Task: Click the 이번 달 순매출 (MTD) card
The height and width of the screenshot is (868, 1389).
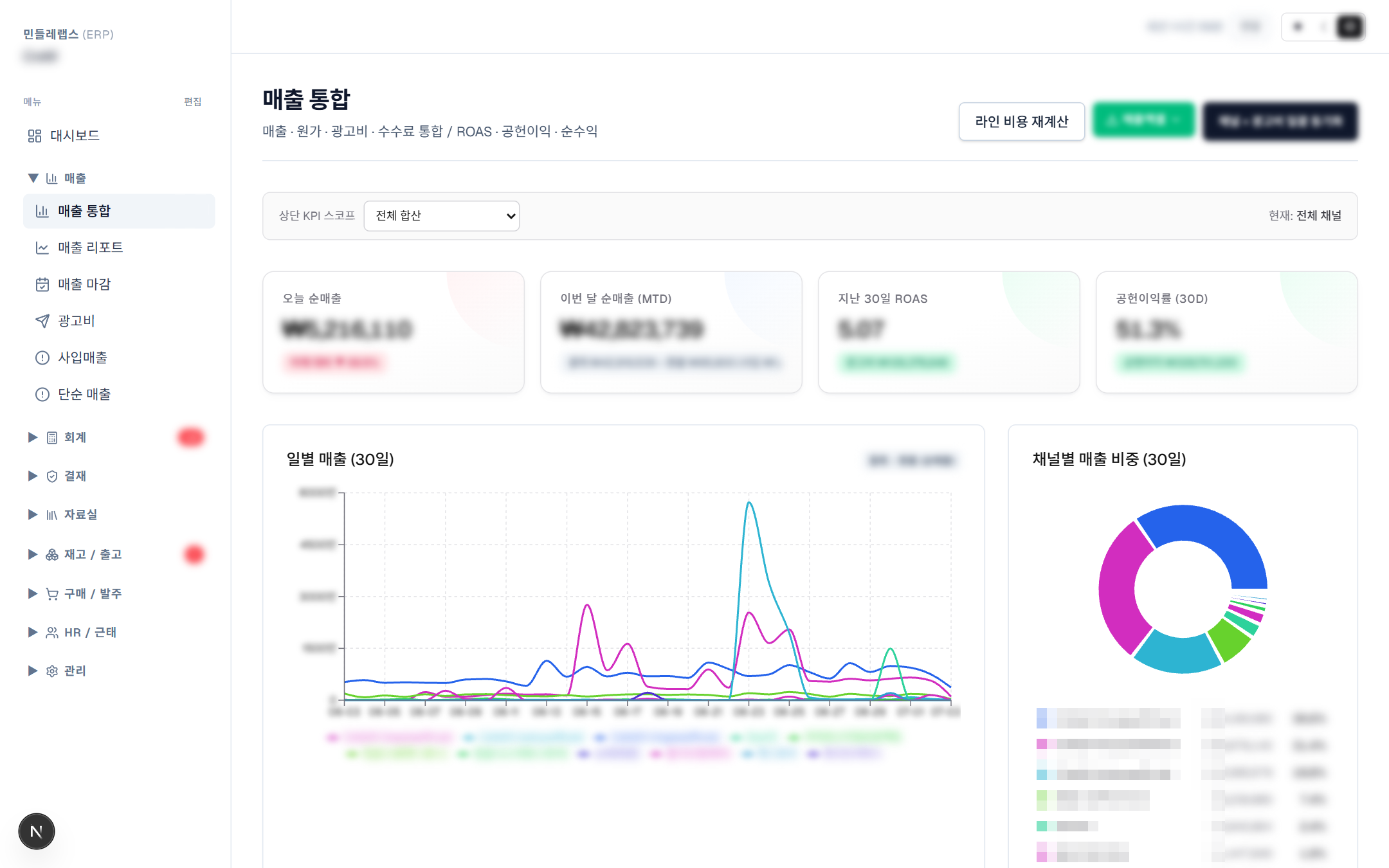Action: pos(671,332)
